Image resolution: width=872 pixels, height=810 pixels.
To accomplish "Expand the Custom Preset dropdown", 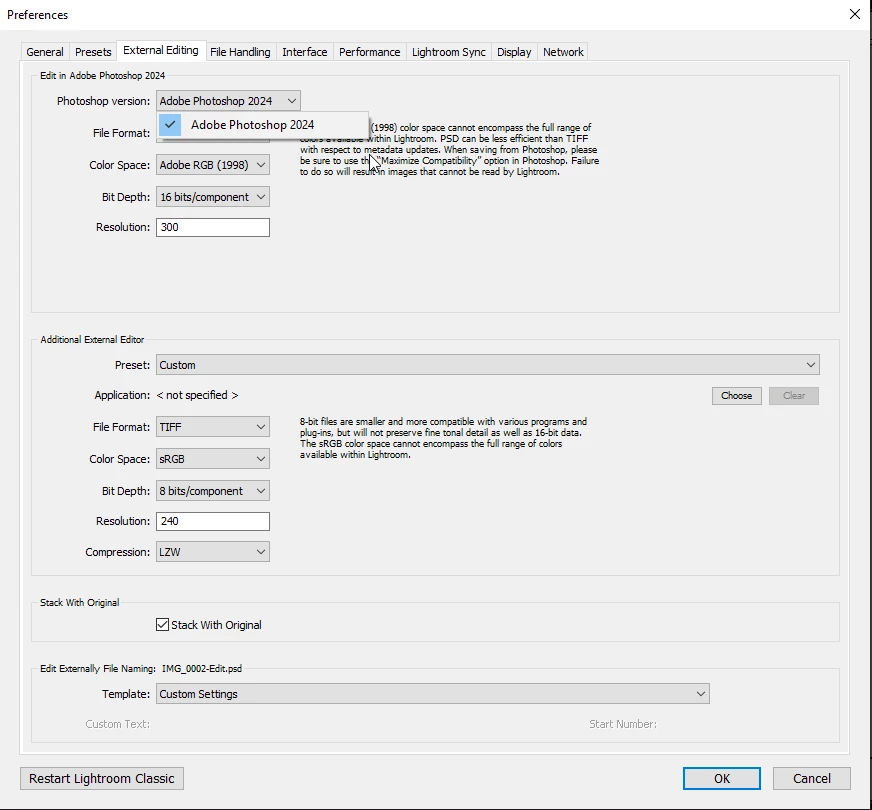I will click(487, 365).
